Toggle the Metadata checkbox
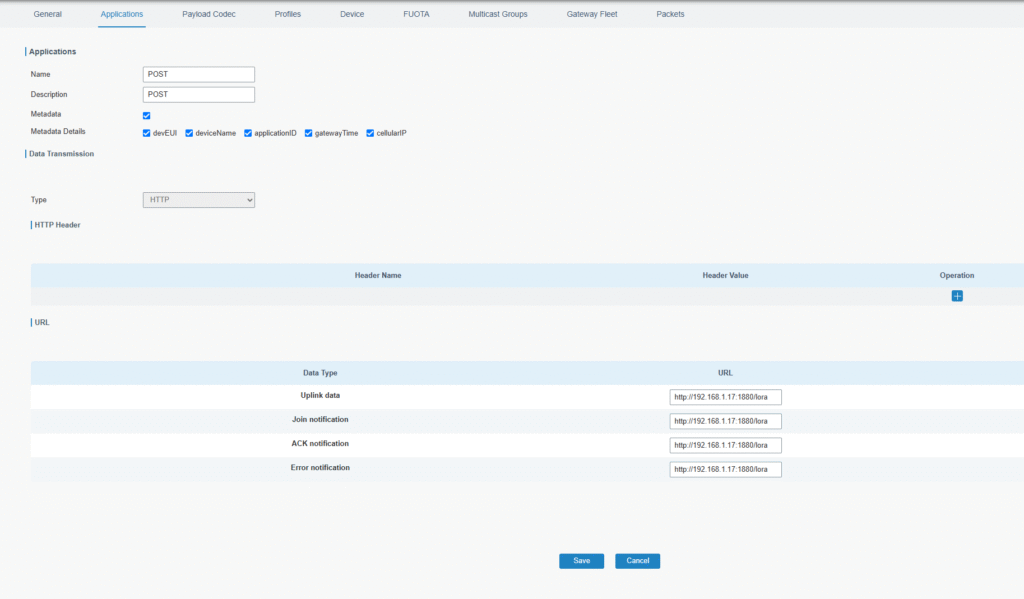1024x599 pixels. (147, 116)
